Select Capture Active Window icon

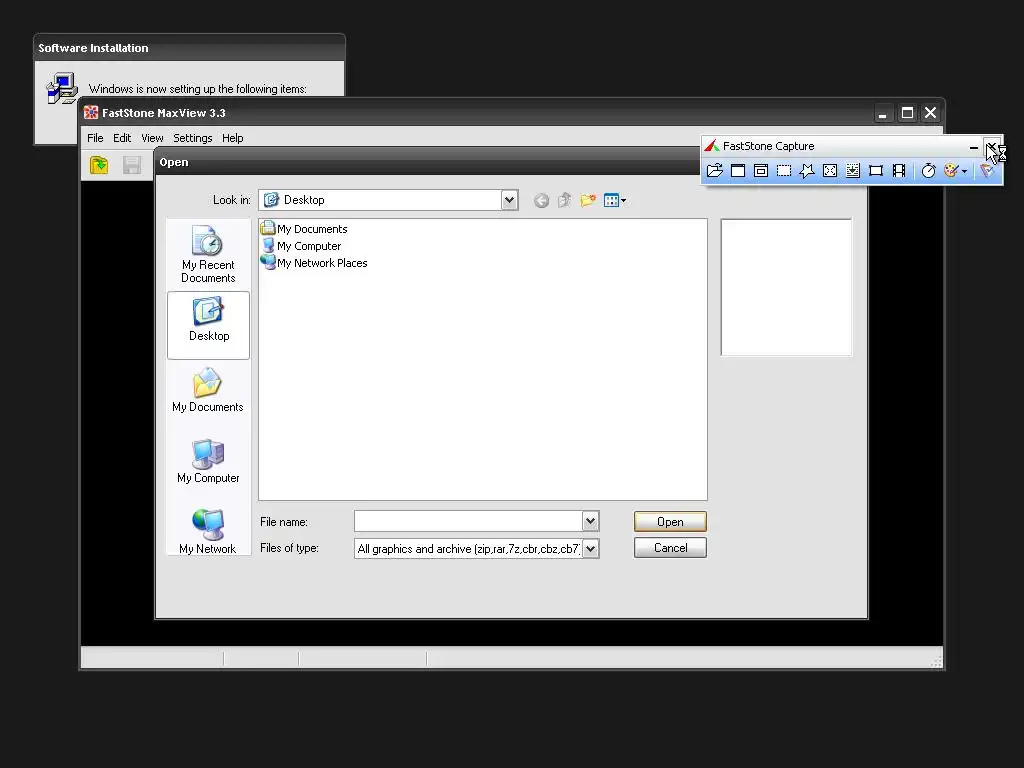pos(738,170)
